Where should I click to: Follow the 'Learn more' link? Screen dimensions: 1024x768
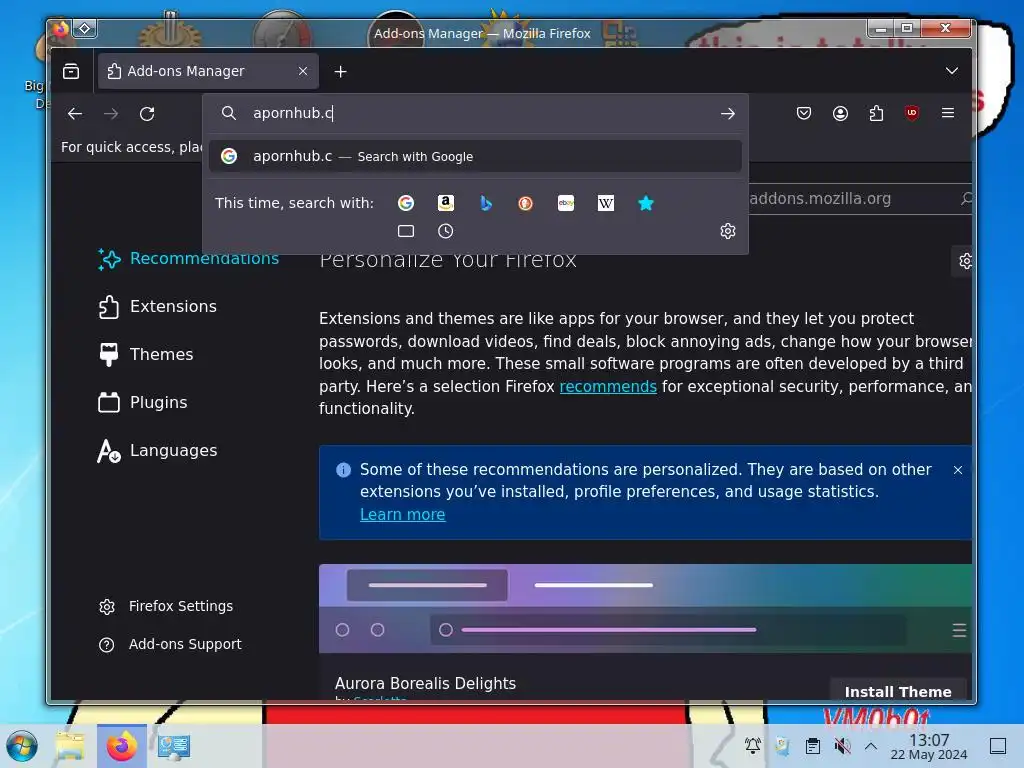402,515
